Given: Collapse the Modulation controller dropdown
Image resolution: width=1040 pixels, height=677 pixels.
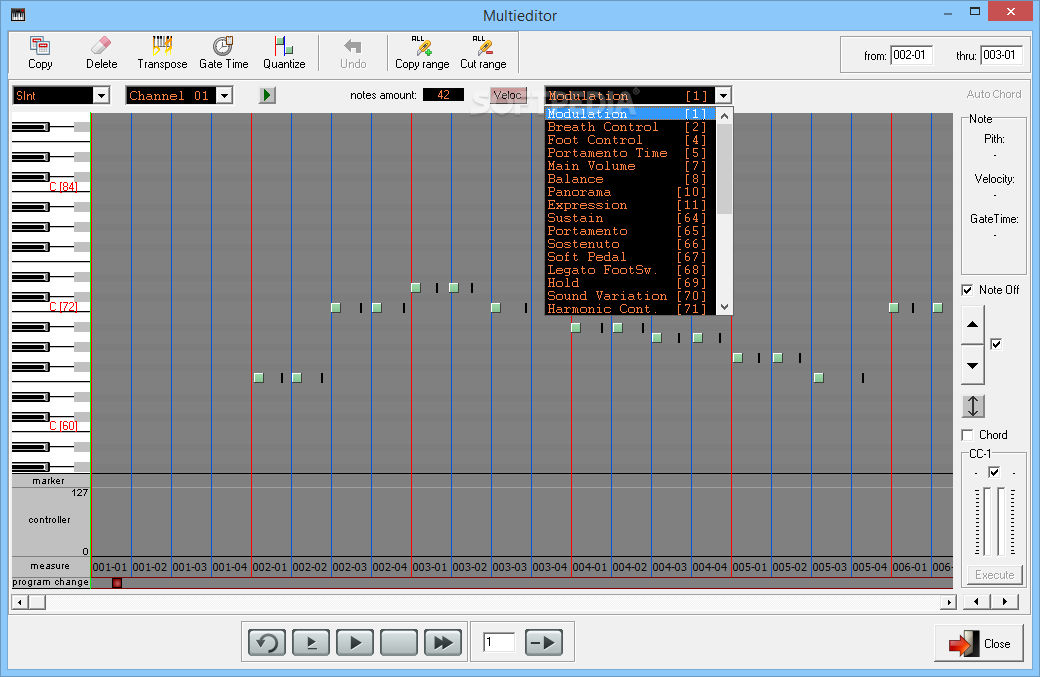Looking at the screenshot, I should [x=723, y=95].
